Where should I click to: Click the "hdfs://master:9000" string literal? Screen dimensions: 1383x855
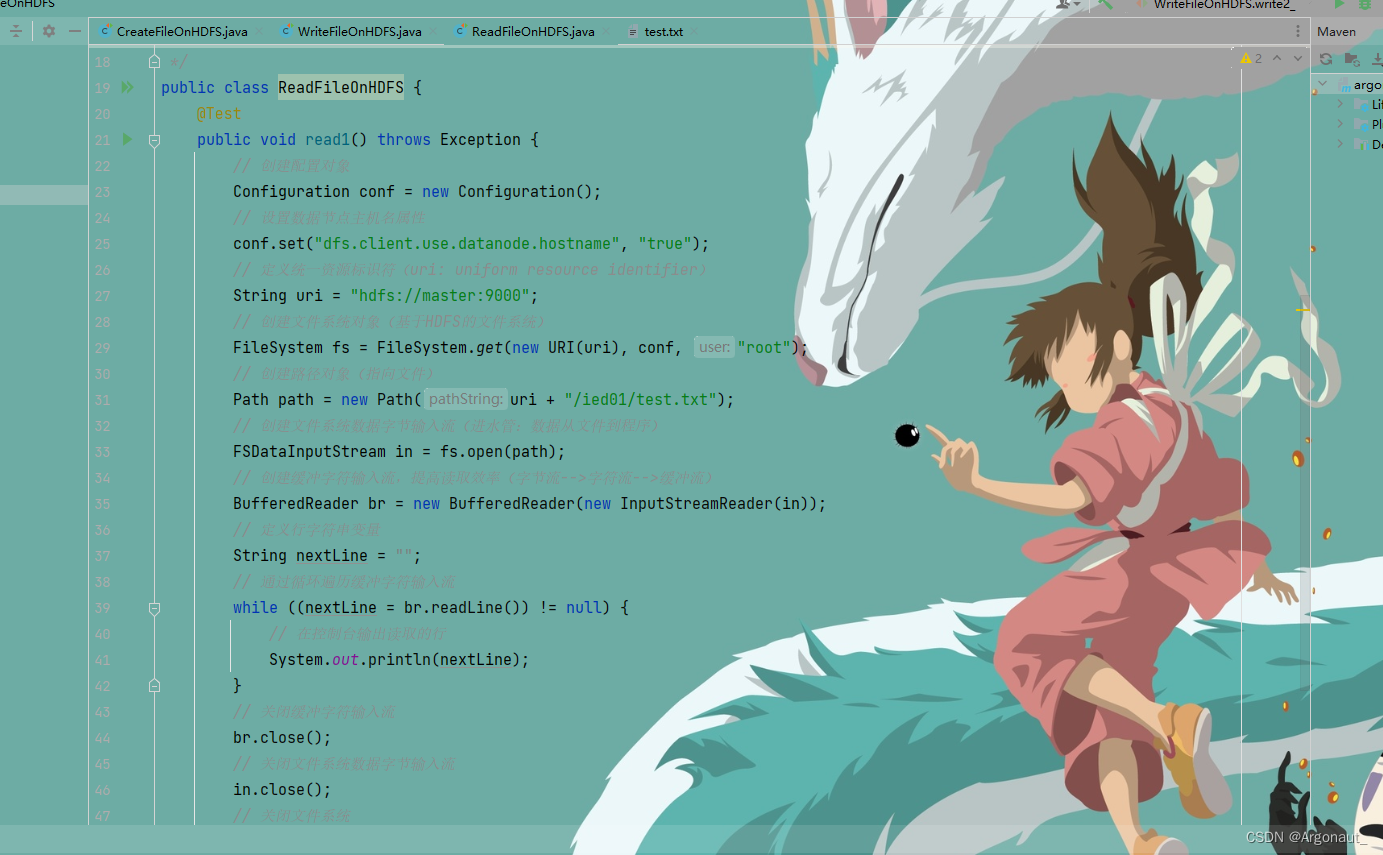(x=440, y=296)
